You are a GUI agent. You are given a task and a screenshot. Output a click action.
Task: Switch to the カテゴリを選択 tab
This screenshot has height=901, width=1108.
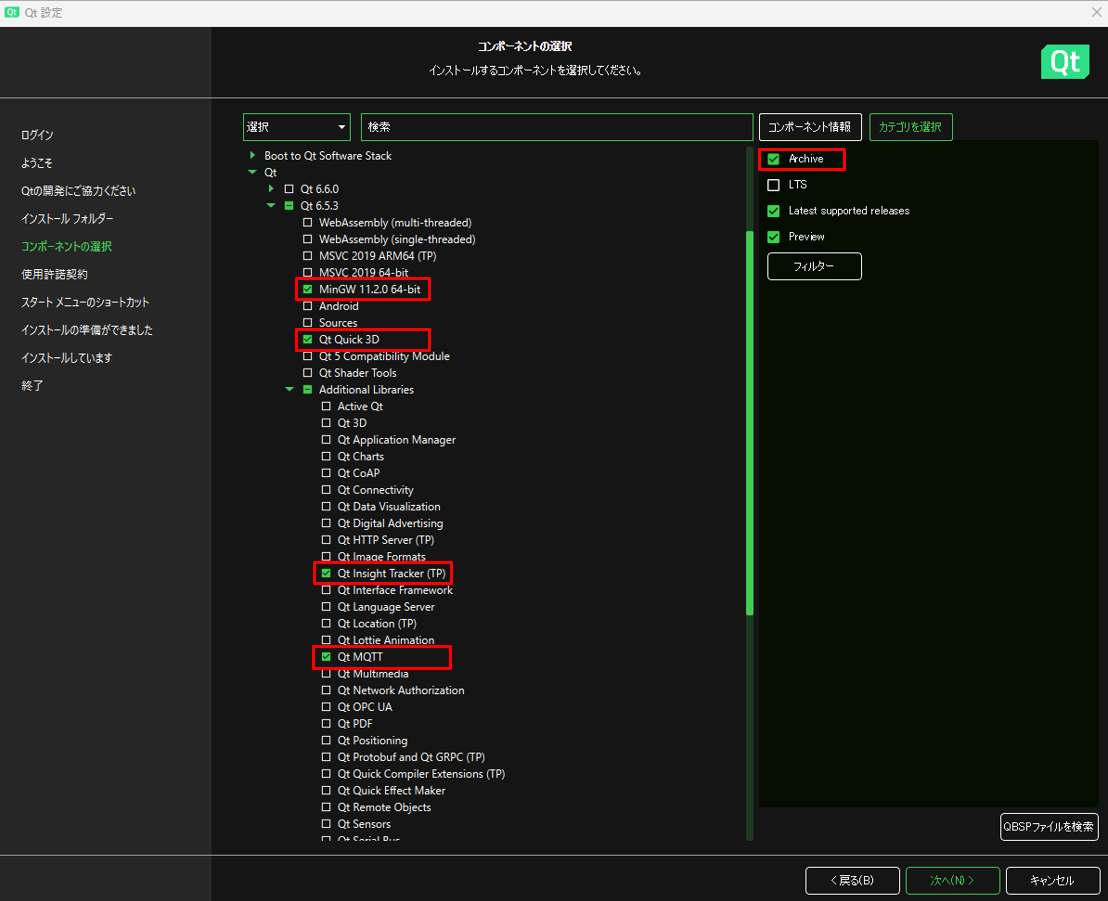910,127
